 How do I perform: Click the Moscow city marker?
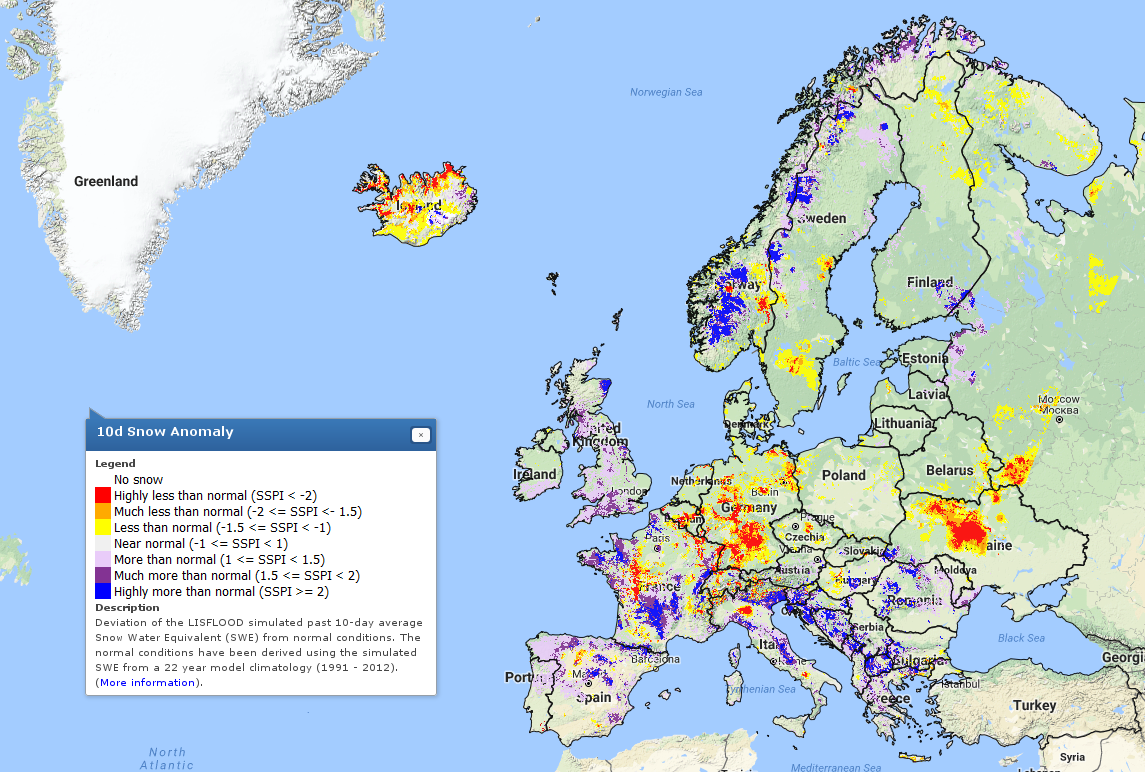point(1059,420)
